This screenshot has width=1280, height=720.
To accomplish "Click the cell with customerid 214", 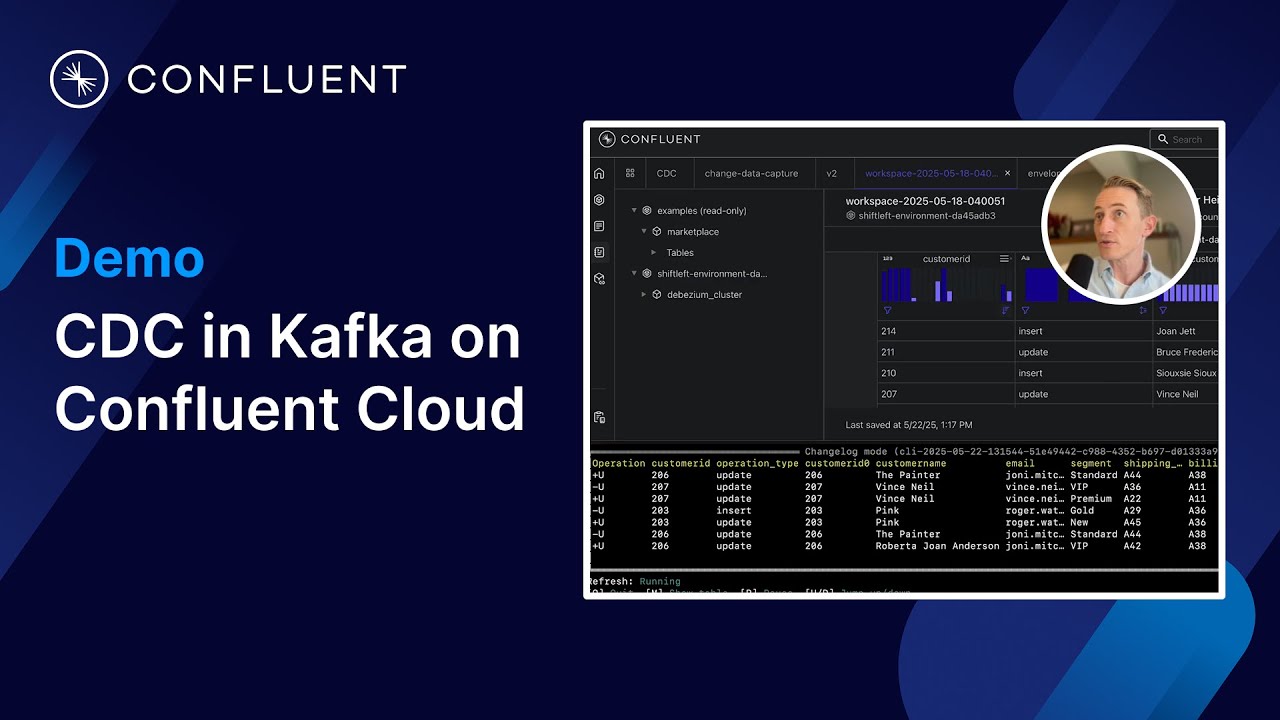I will 946,331.
